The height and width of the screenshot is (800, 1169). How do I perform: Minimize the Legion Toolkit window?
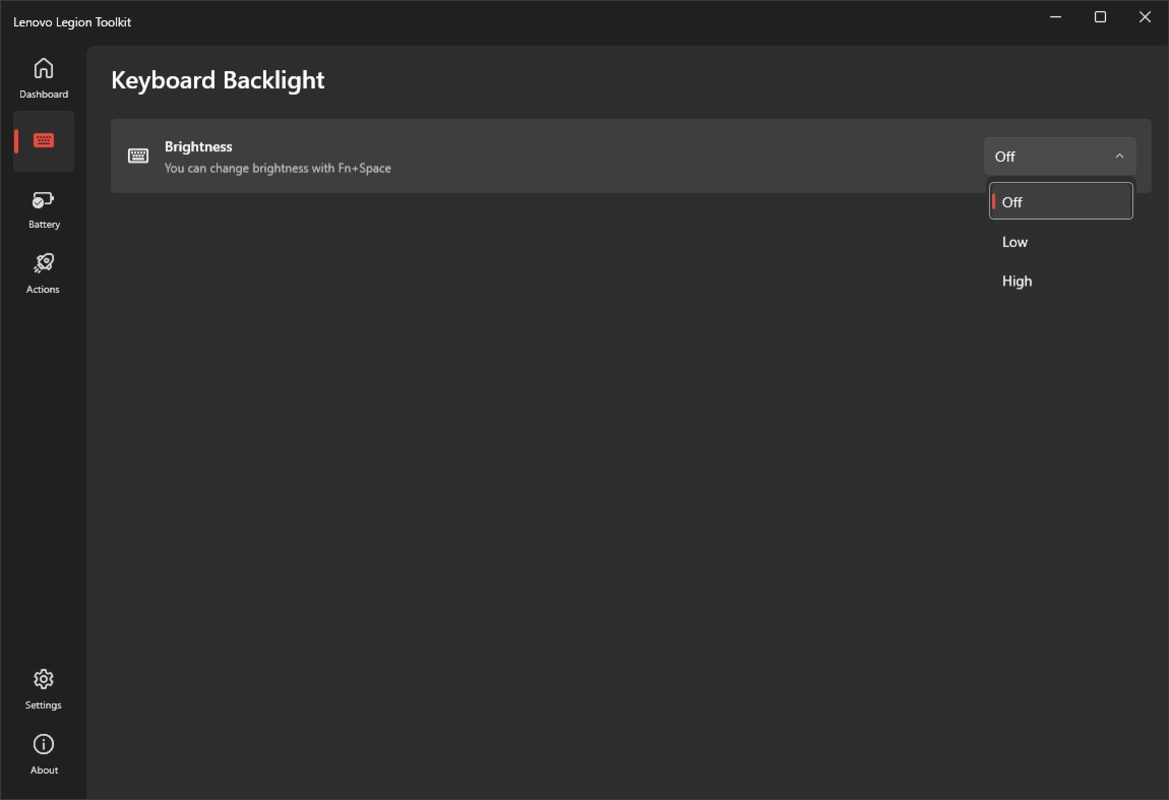(x=1056, y=17)
